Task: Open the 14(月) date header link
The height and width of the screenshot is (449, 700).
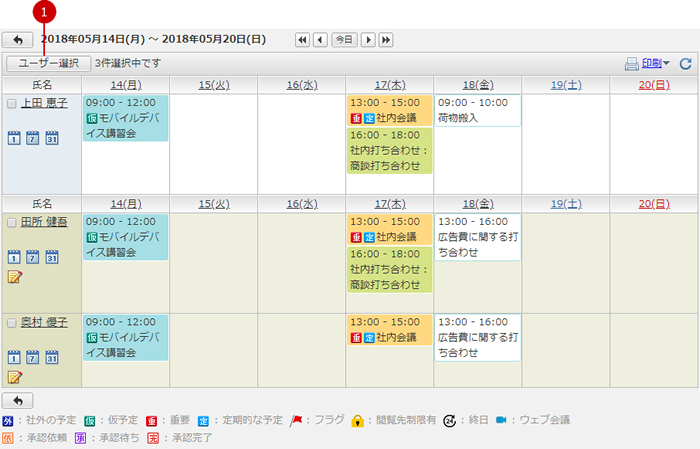Action: pyautogui.click(x=126, y=85)
